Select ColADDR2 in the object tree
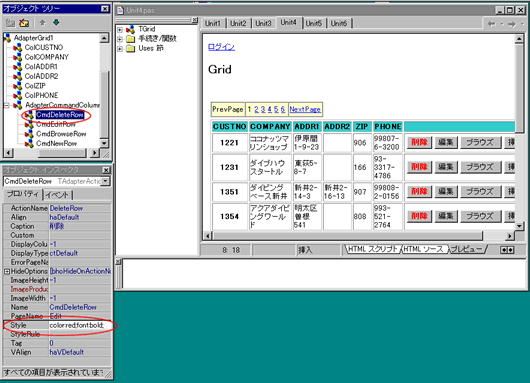530x383 pixels. [42, 76]
